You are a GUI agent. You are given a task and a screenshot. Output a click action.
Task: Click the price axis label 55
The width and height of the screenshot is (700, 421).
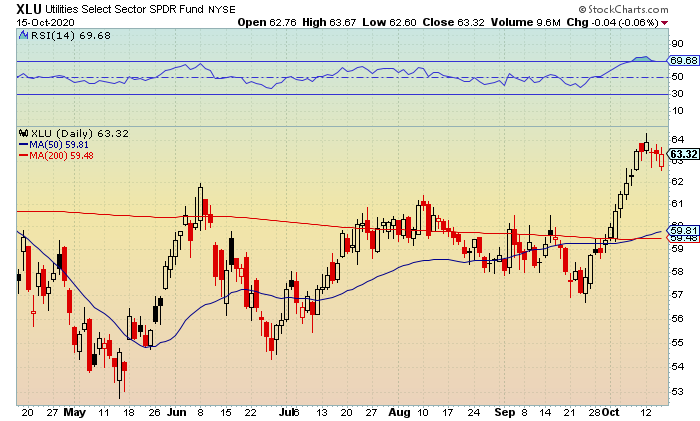click(x=677, y=342)
